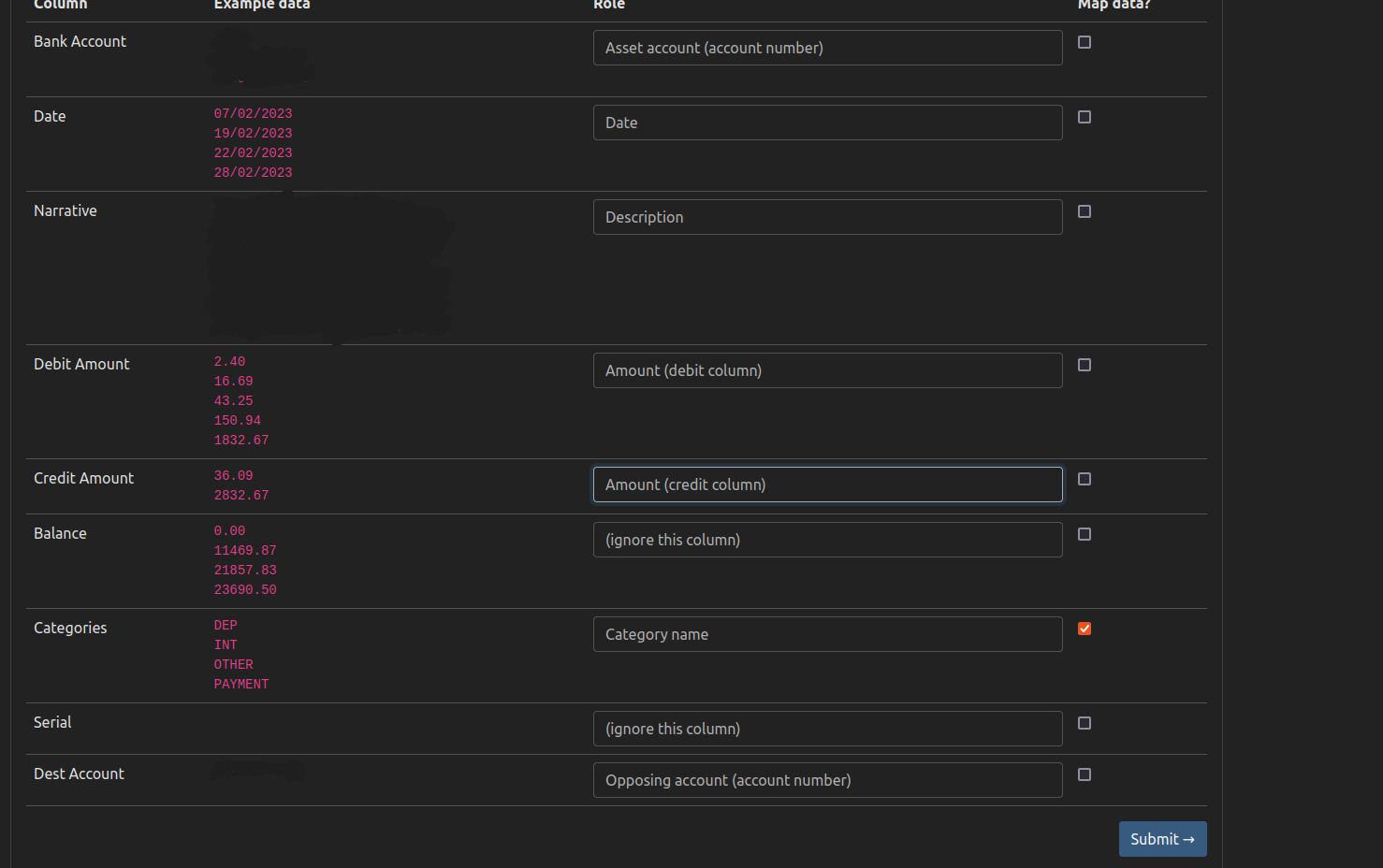This screenshot has height=868, width=1383.
Task: Enable mapping for Debit Amount
Action: (1085, 365)
